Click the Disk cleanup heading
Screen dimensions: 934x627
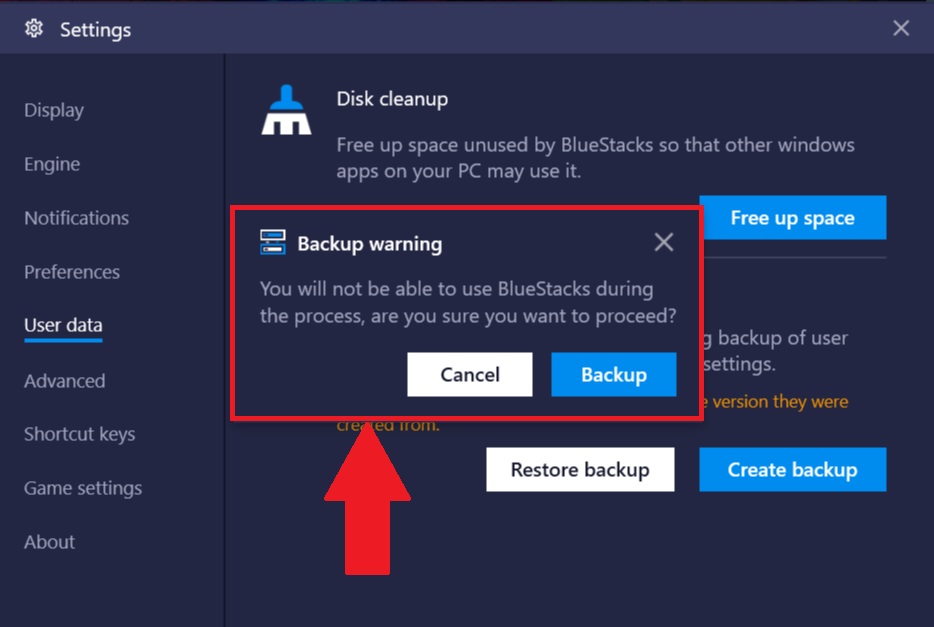tap(392, 99)
